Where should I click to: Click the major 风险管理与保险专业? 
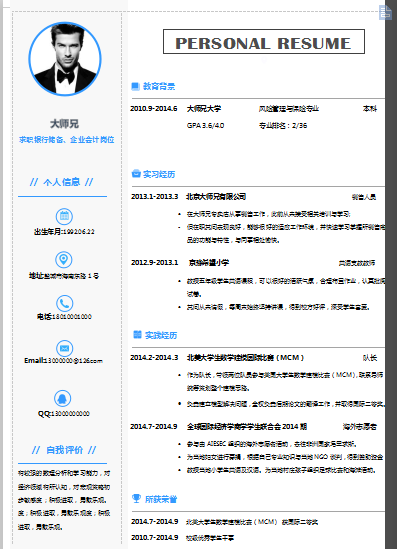click(x=289, y=109)
